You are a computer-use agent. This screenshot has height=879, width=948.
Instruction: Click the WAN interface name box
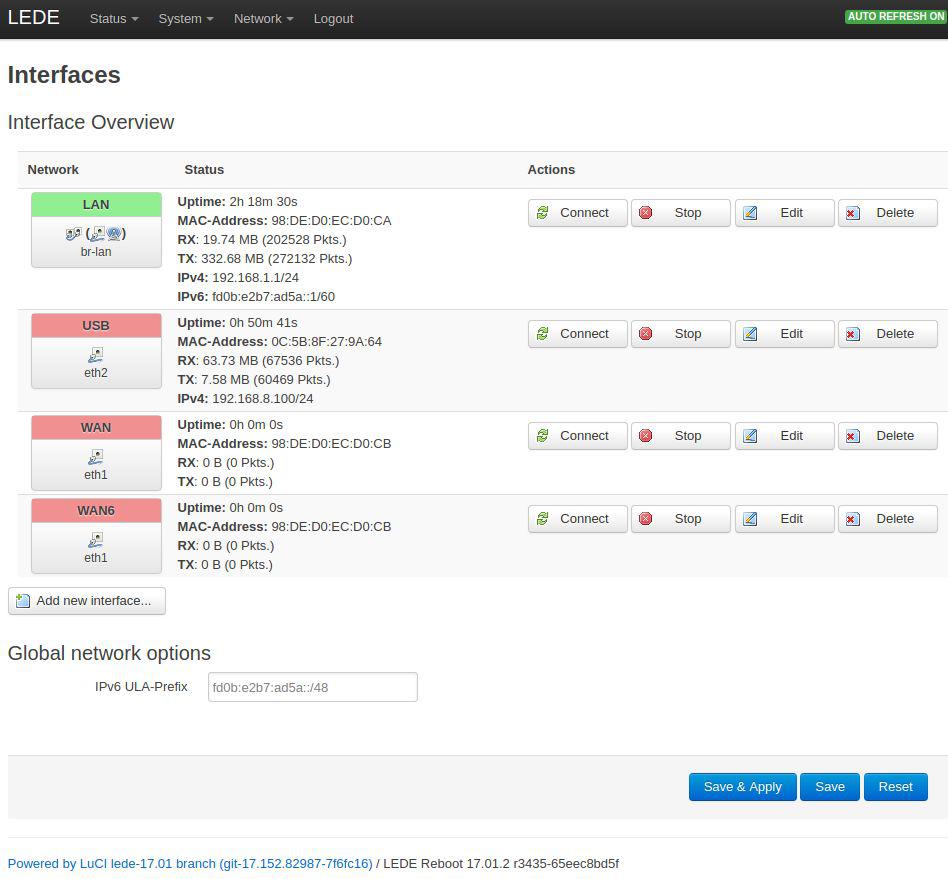(96, 427)
